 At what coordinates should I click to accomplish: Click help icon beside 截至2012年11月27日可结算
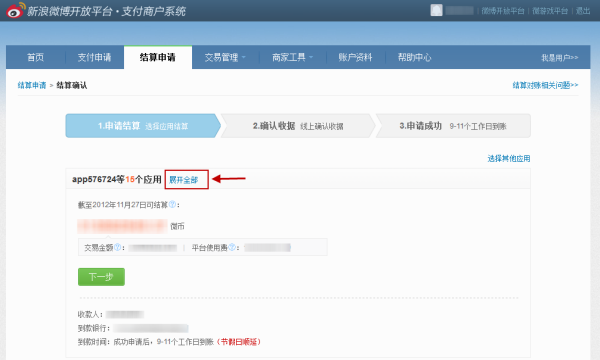[173, 204]
